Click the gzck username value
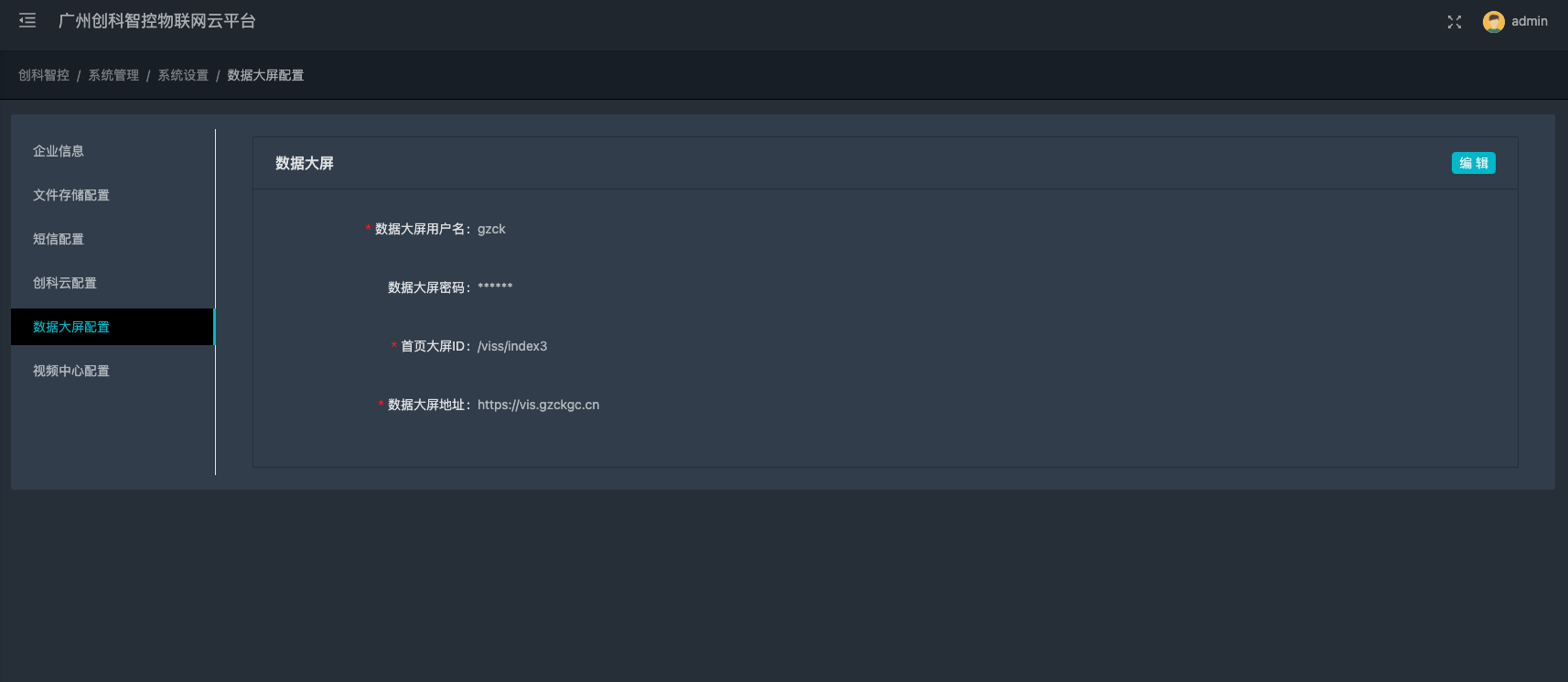 pos(491,229)
